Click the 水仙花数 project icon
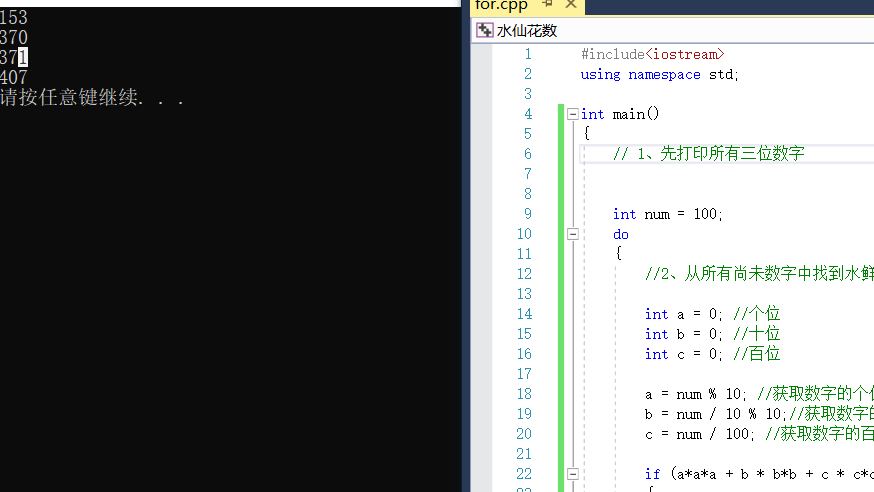Viewport: 874px width, 492px height. 484,30
